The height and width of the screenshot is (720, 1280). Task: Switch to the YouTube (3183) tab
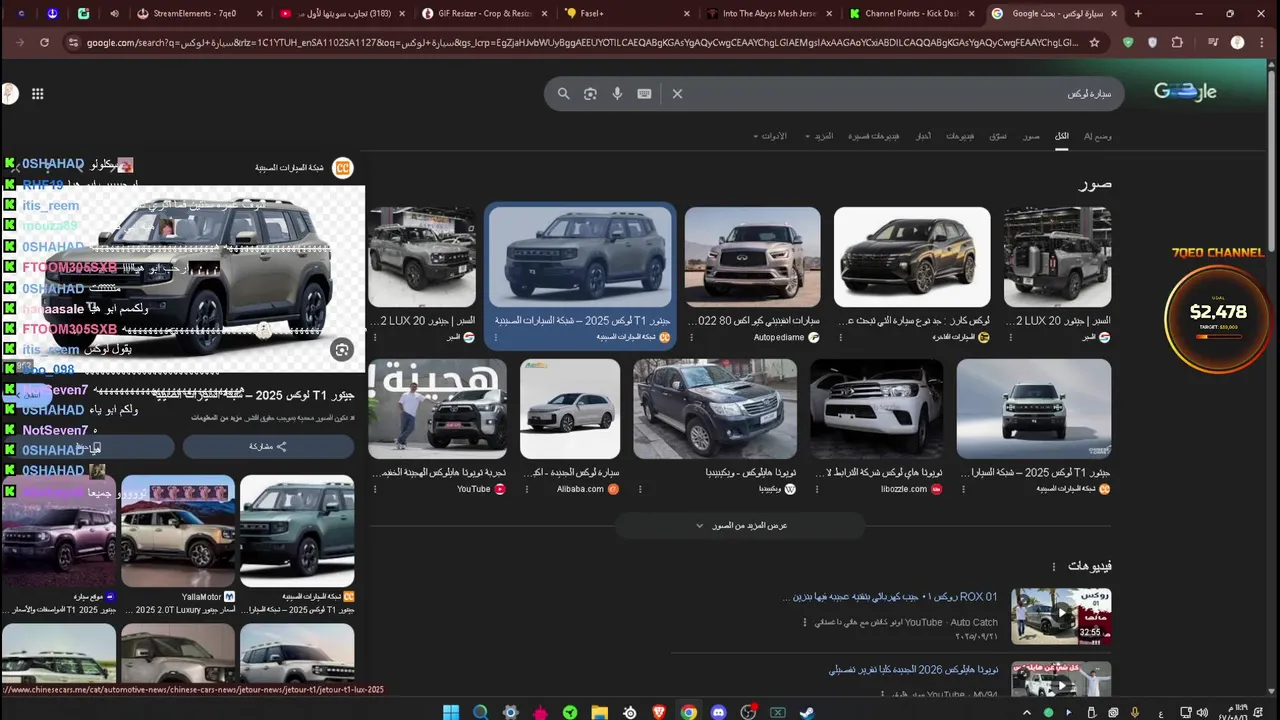[342, 14]
